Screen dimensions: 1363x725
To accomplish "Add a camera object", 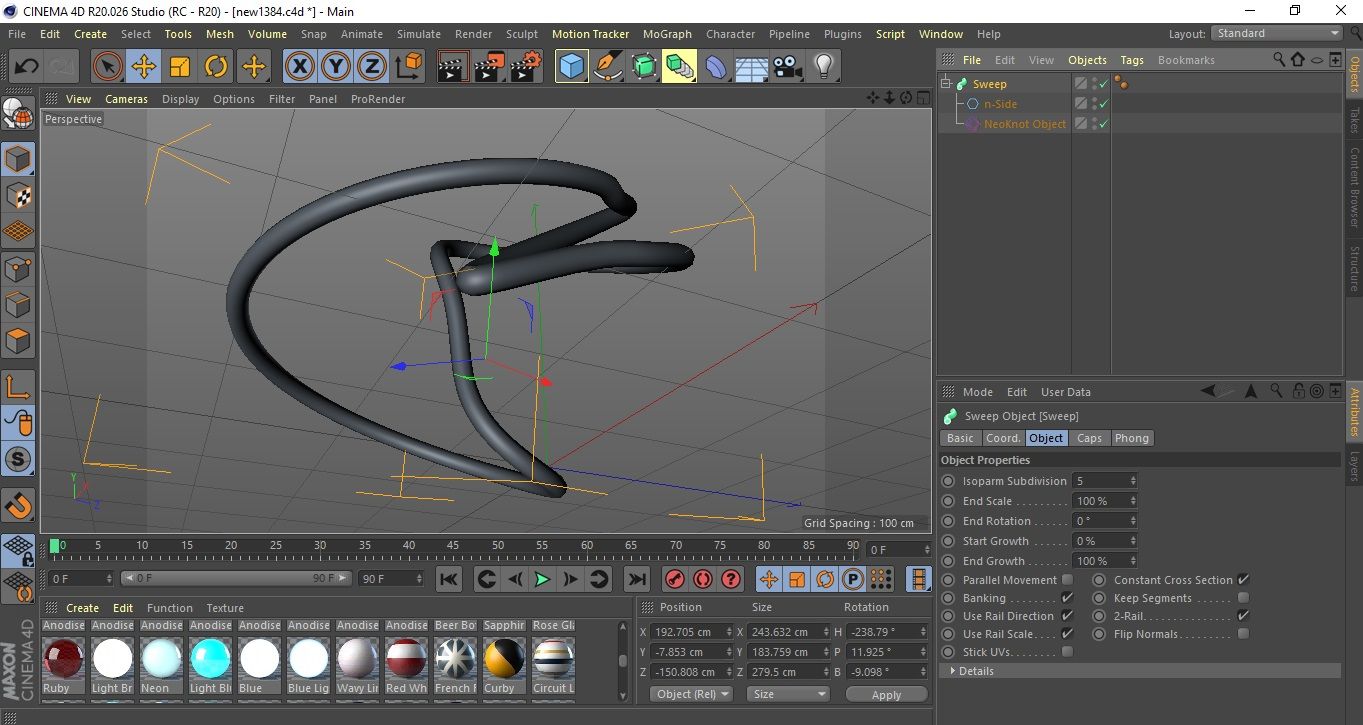I will [787, 67].
